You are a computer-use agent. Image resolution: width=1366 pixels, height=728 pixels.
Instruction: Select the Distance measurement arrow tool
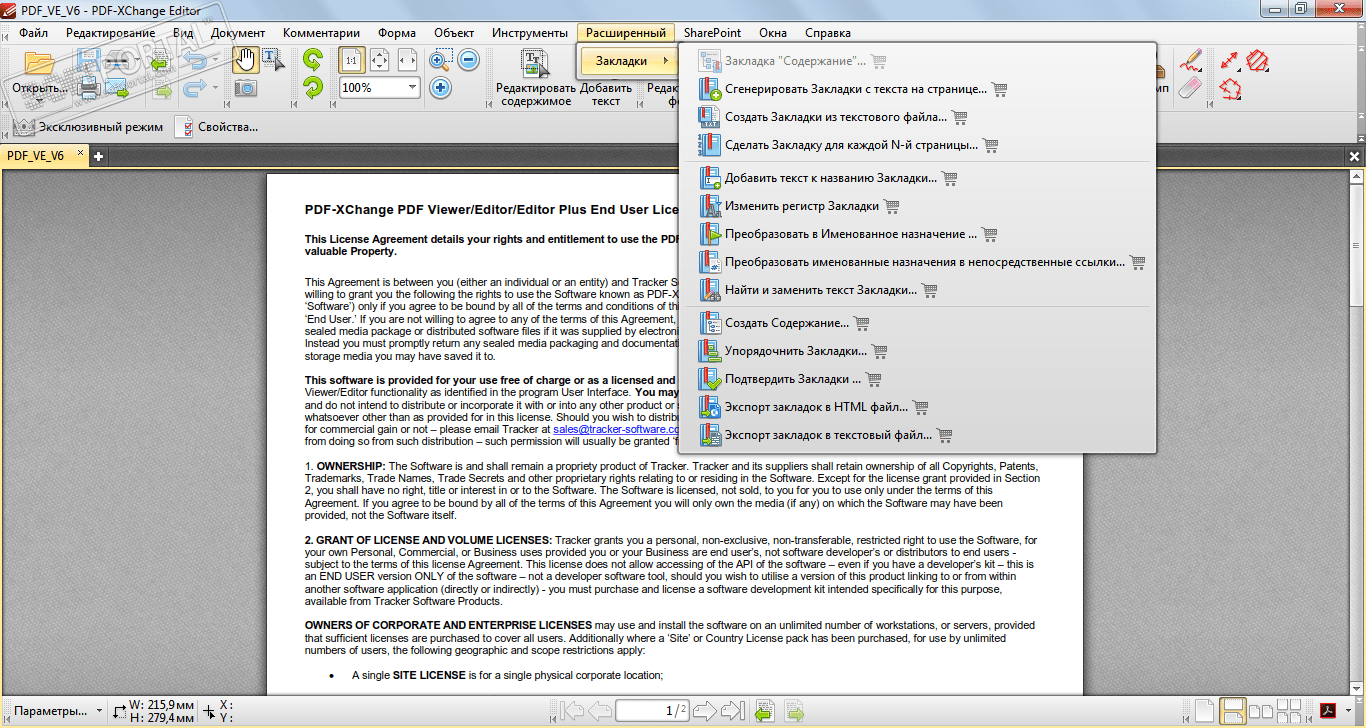[1230, 60]
